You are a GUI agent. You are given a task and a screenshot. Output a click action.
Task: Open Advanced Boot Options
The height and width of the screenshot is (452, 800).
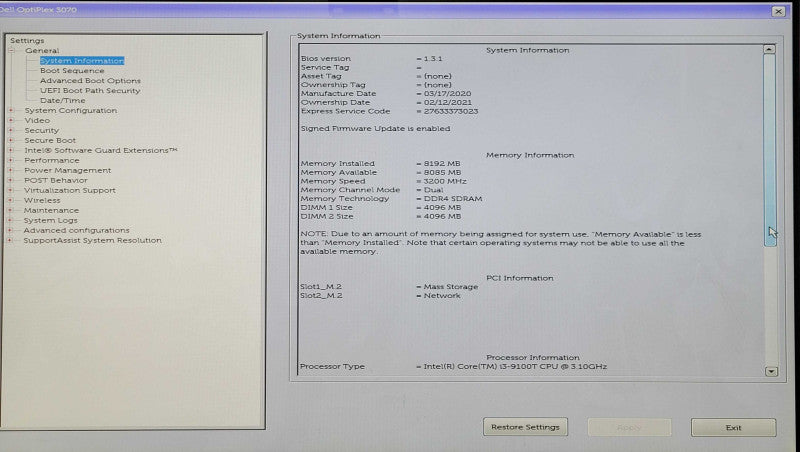(90, 81)
